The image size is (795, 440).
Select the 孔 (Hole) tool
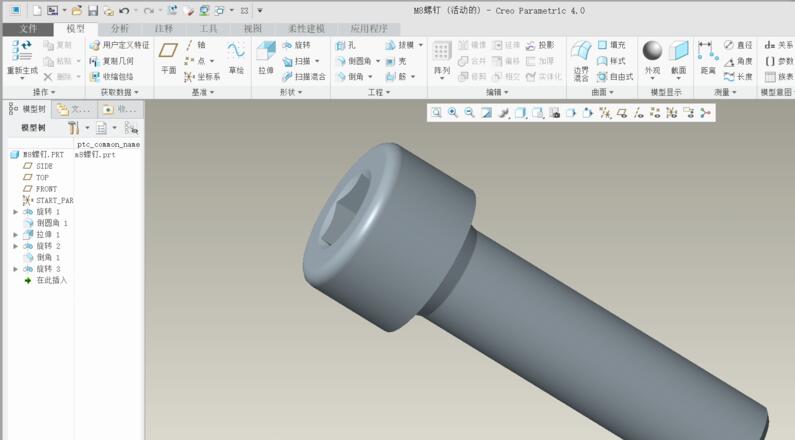(346, 45)
